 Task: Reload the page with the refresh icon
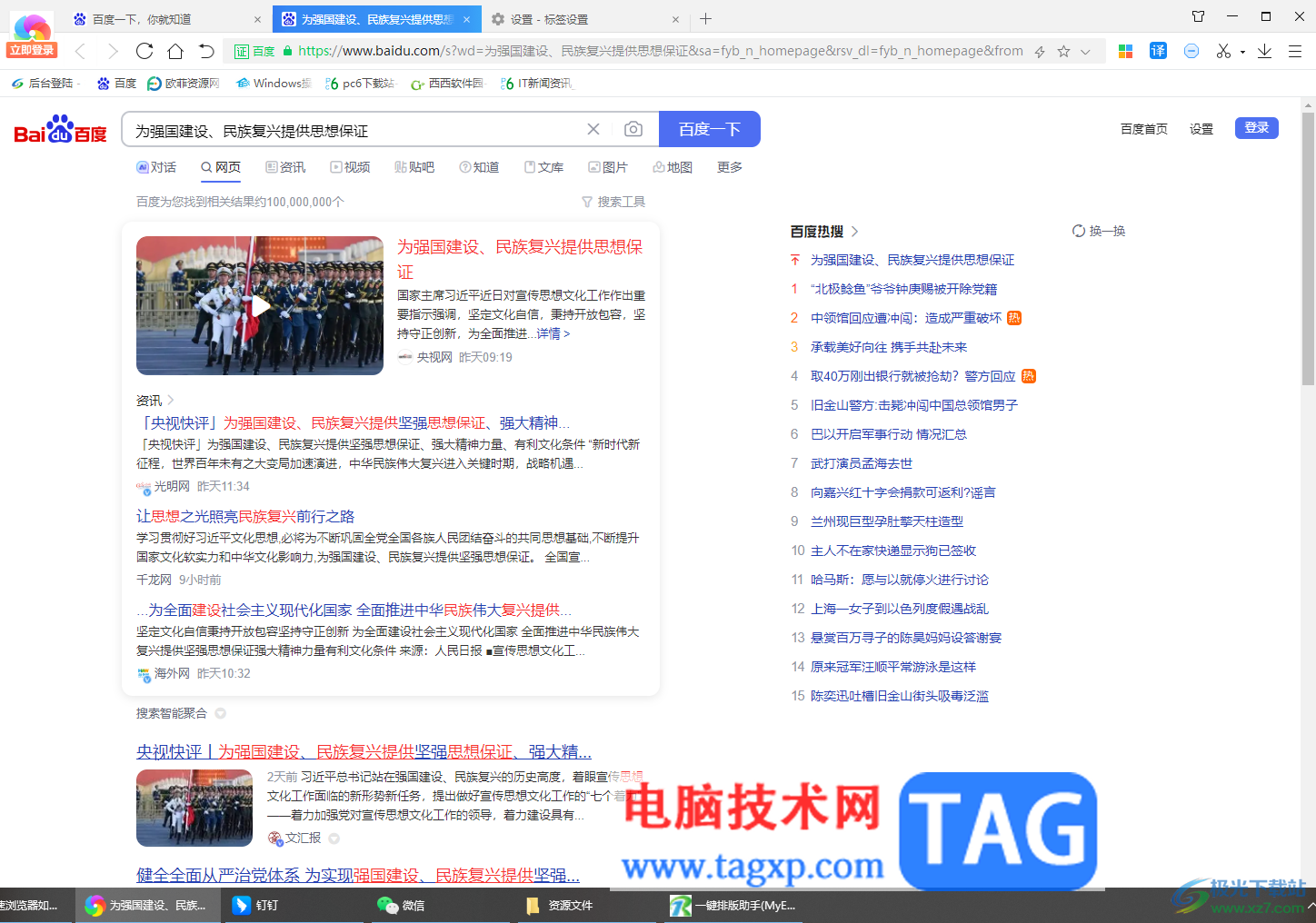(x=145, y=51)
